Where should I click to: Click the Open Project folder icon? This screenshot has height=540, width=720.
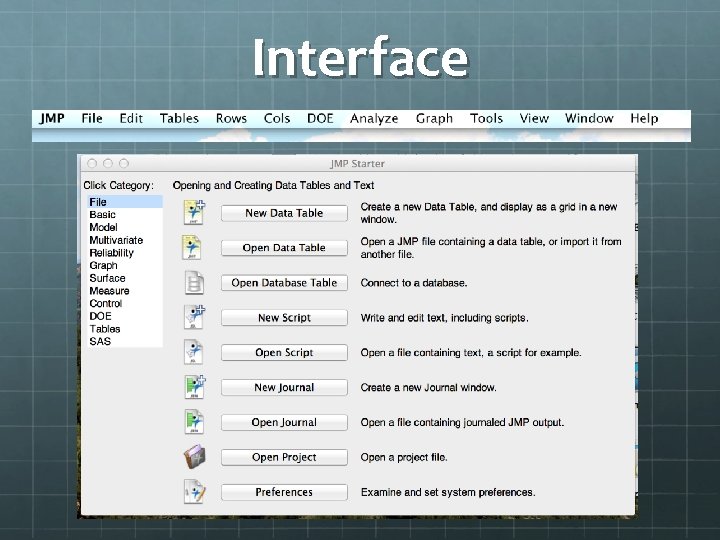(x=195, y=457)
